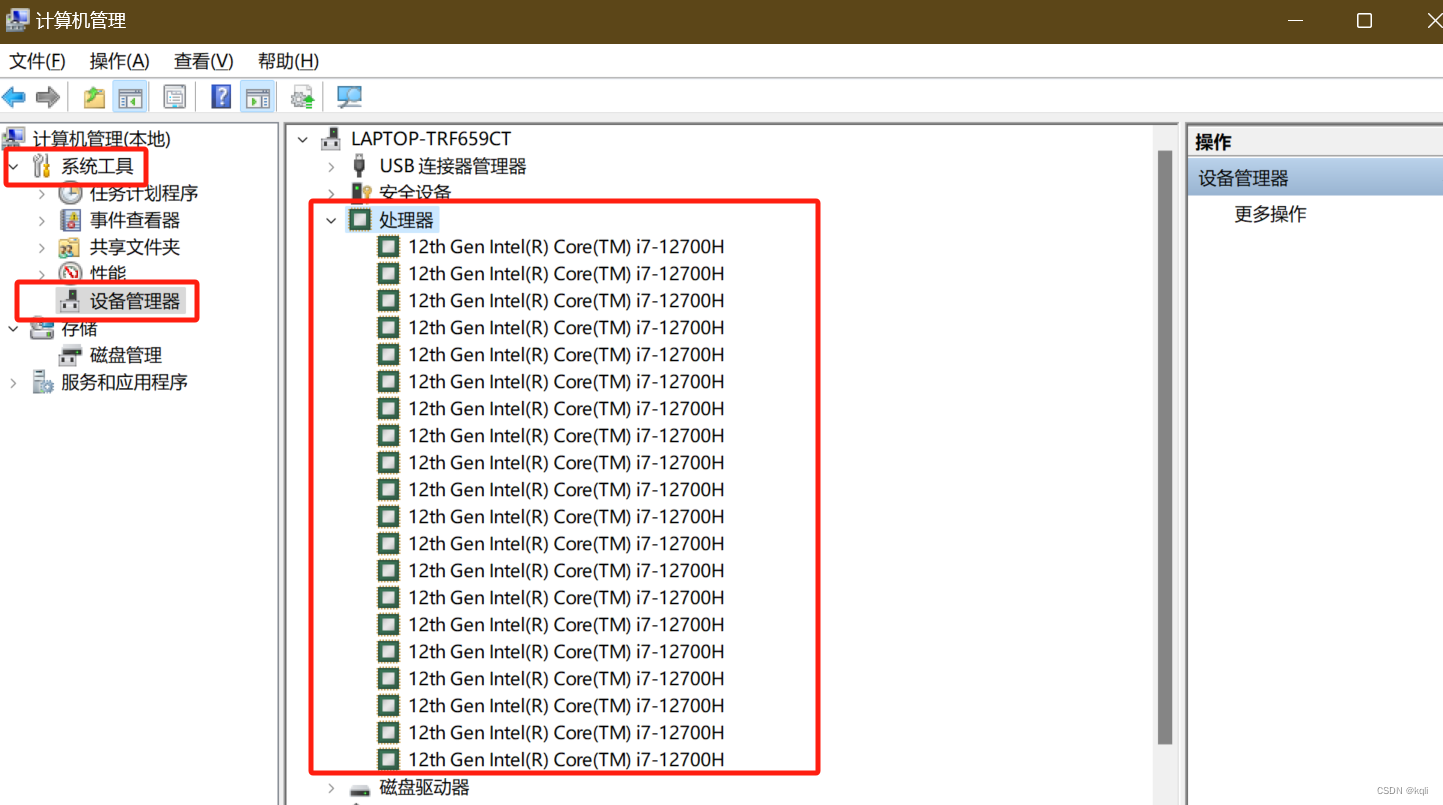Collapse the 系统工具 tree node arrow
Image resolution: width=1443 pixels, height=805 pixels.
point(13,166)
